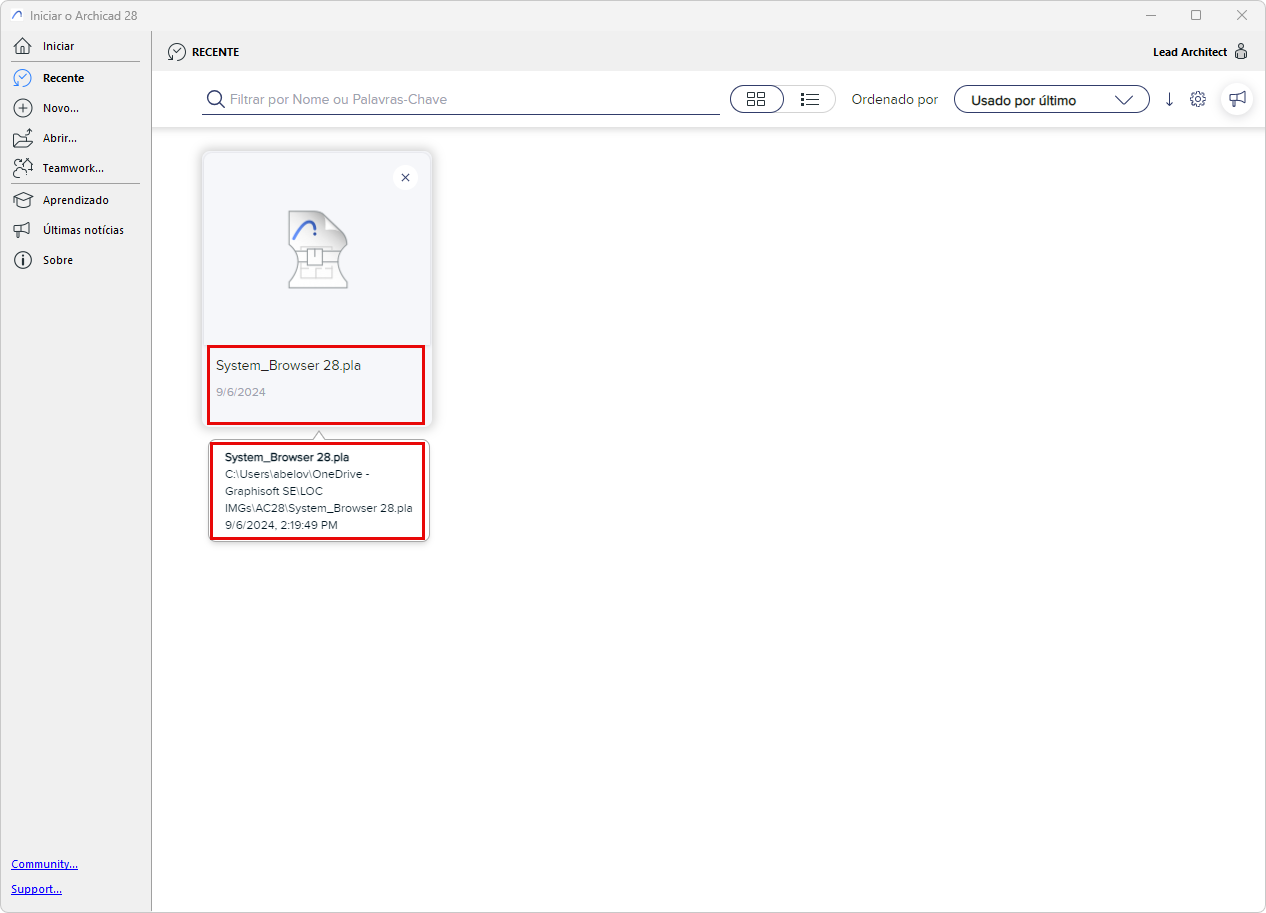Click the info icon beside Sobre
Image resolution: width=1266 pixels, height=913 pixels.
(x=23, y=260)
